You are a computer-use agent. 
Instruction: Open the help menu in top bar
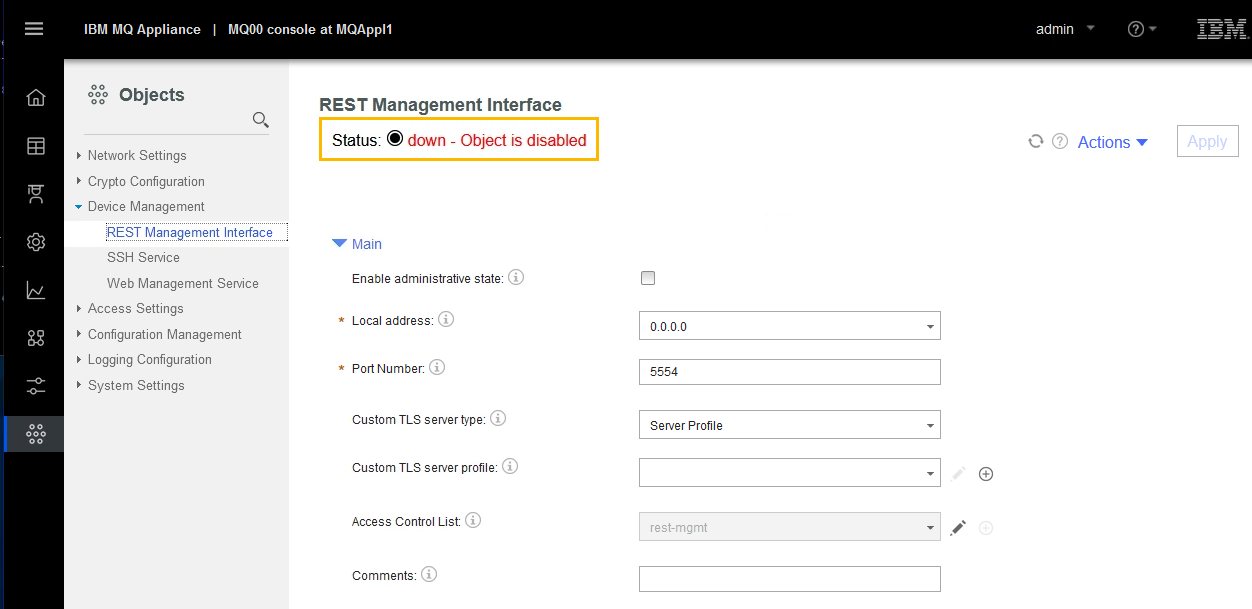1142,29
